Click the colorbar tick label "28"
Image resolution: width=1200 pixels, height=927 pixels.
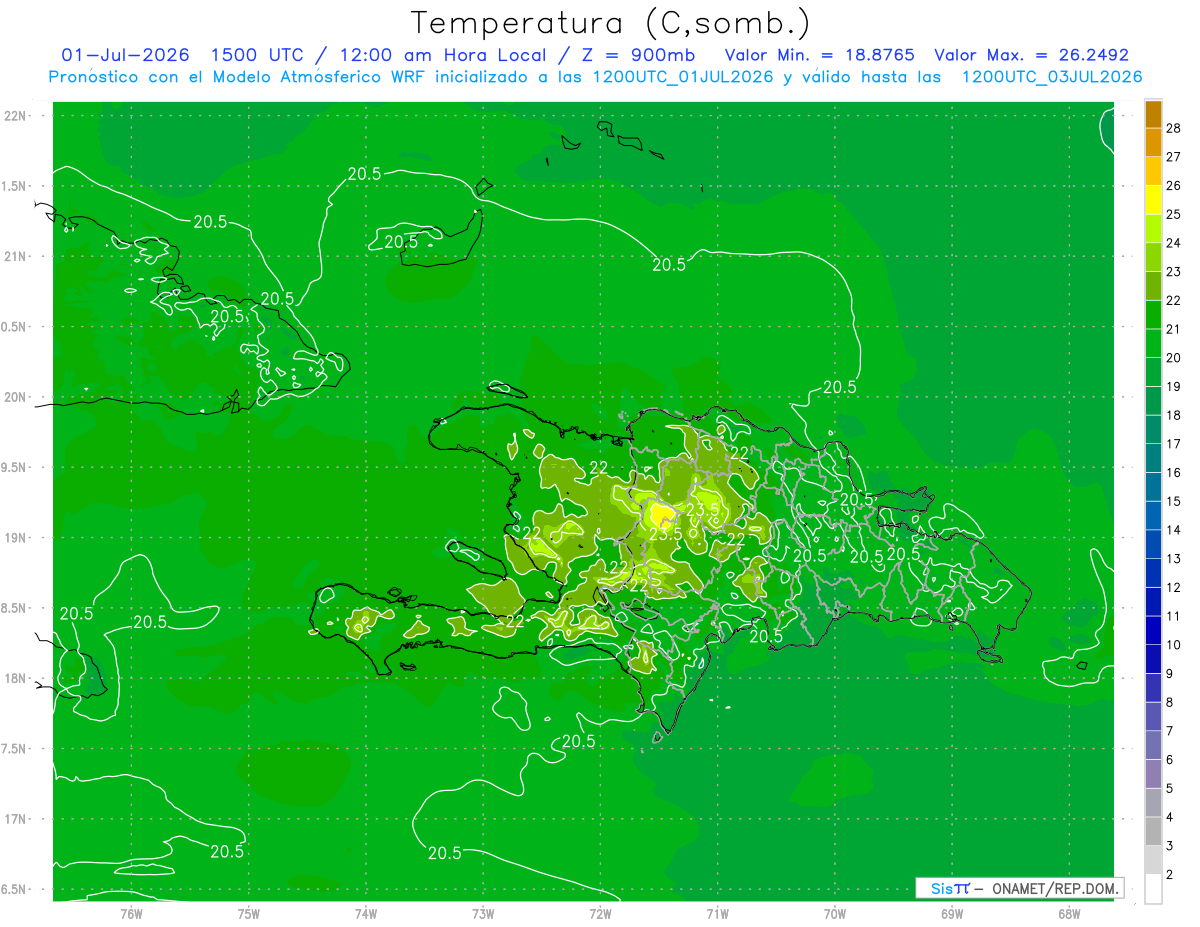tap(1174, 128)
